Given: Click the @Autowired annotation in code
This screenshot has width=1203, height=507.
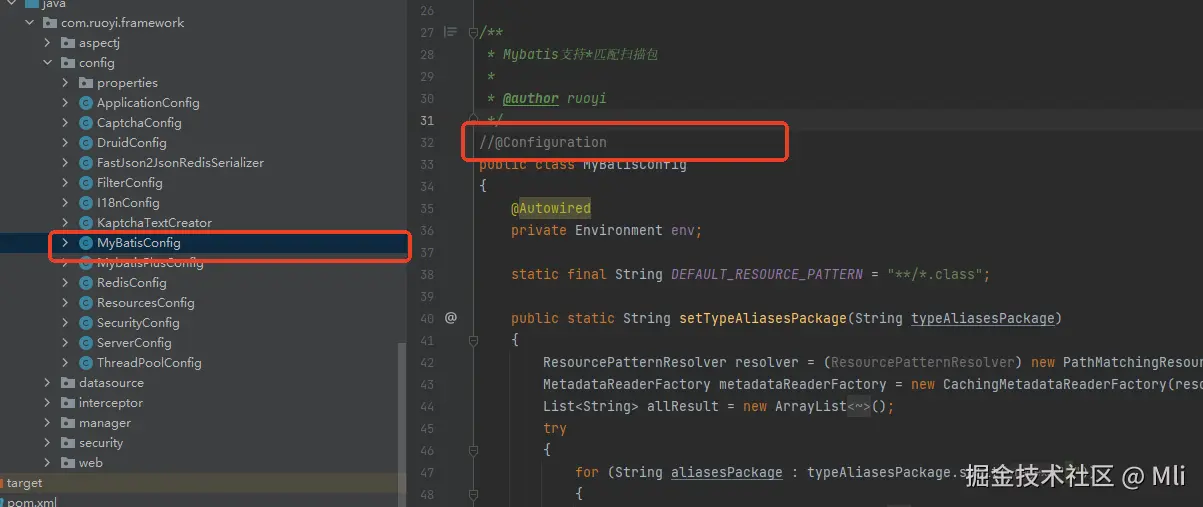Looking at the screenshot, I should (551, 208).
